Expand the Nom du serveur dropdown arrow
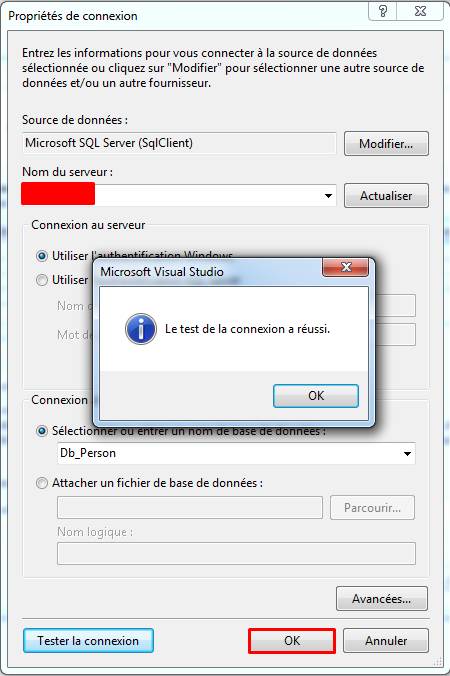 click(x=328, y=196)
